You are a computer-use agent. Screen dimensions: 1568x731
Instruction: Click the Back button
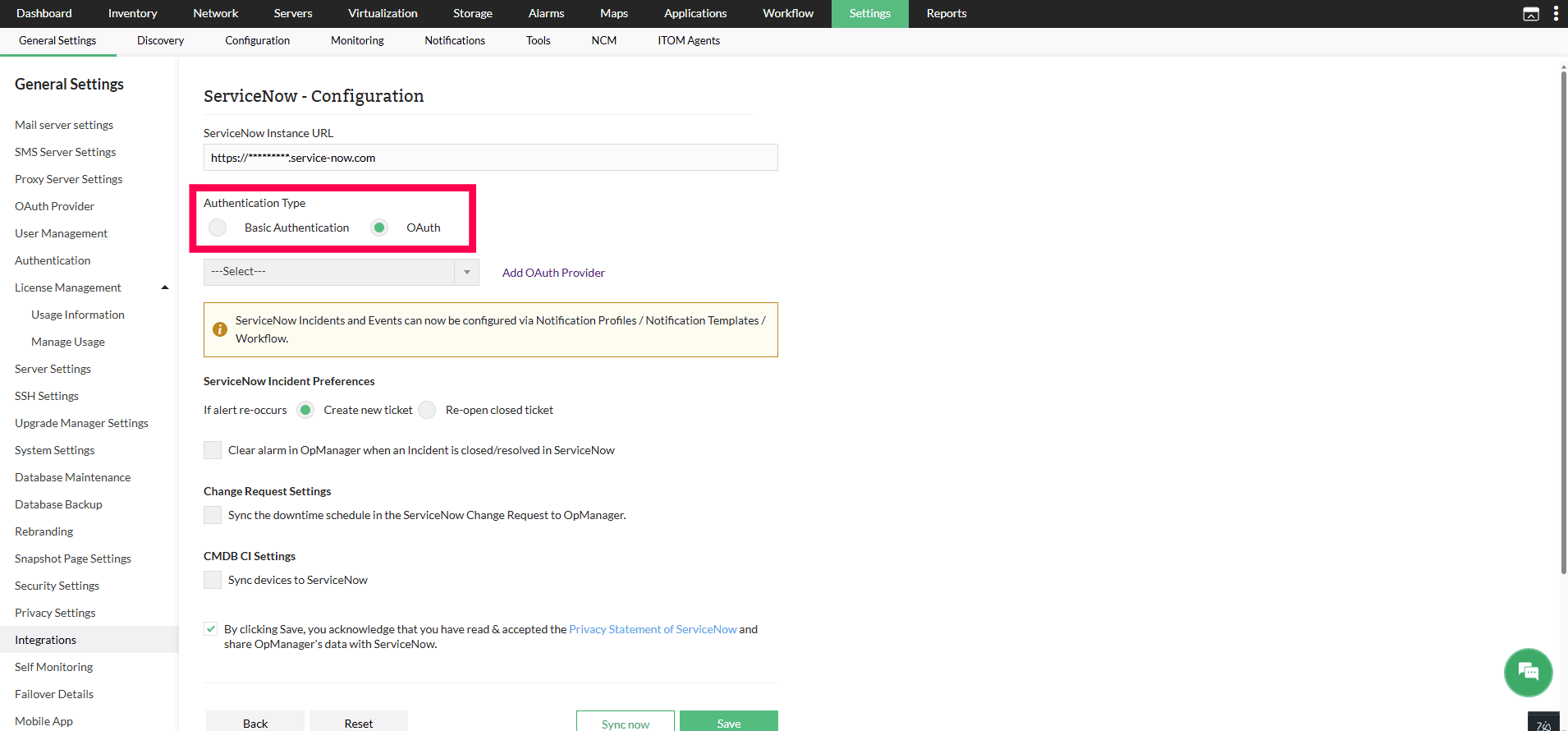255,722
